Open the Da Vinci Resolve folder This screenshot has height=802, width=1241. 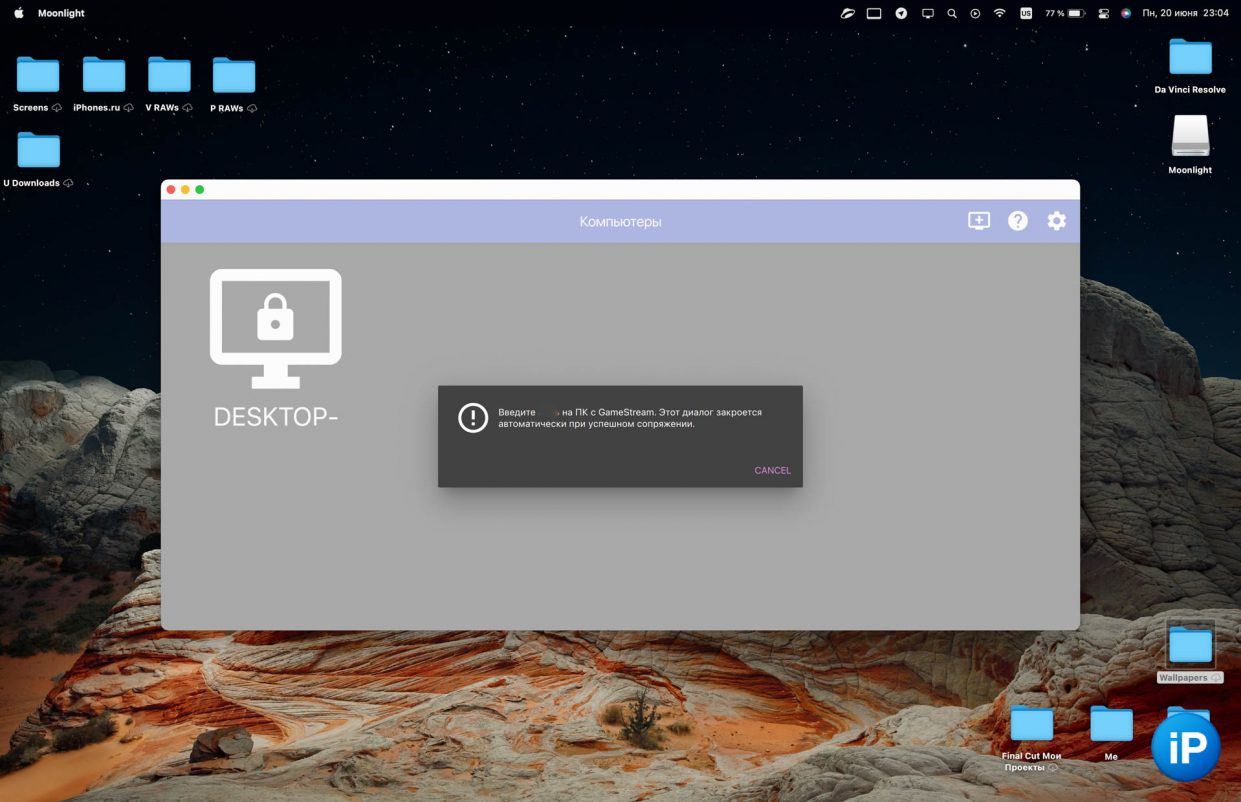point(1190,57)
